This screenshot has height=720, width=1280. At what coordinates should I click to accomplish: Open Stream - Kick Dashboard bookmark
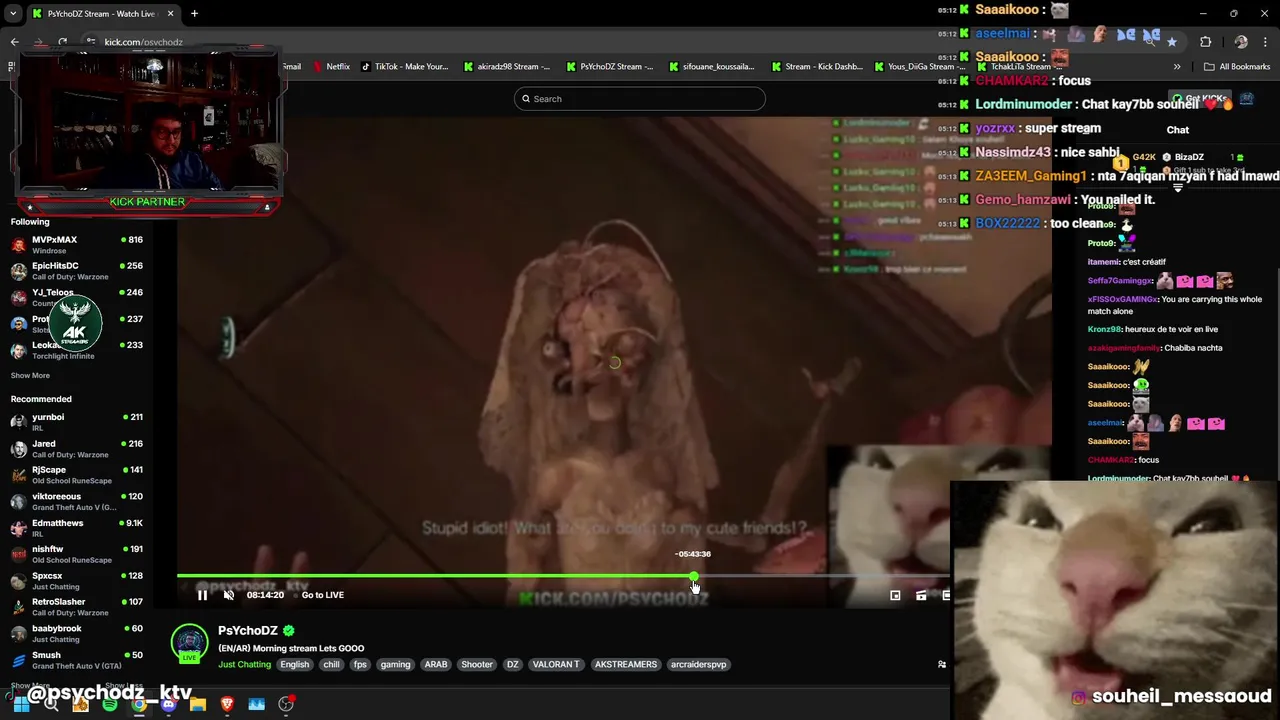[816, 67]
